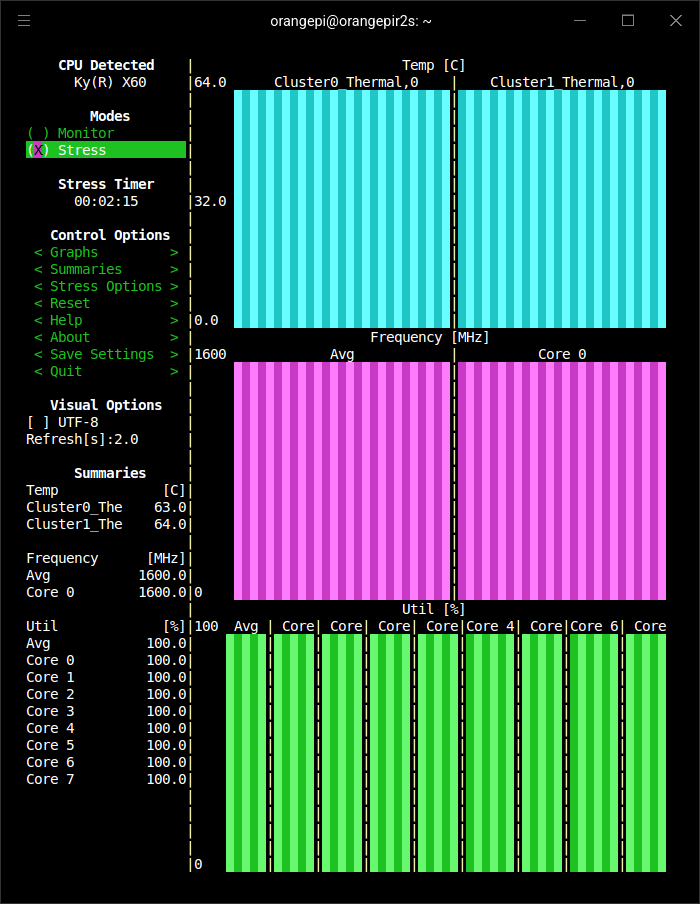Click the Cluster1 cyan temperature graph
Image resolution: width=700 pixels, height=904 pixels.
pos(562,209)
